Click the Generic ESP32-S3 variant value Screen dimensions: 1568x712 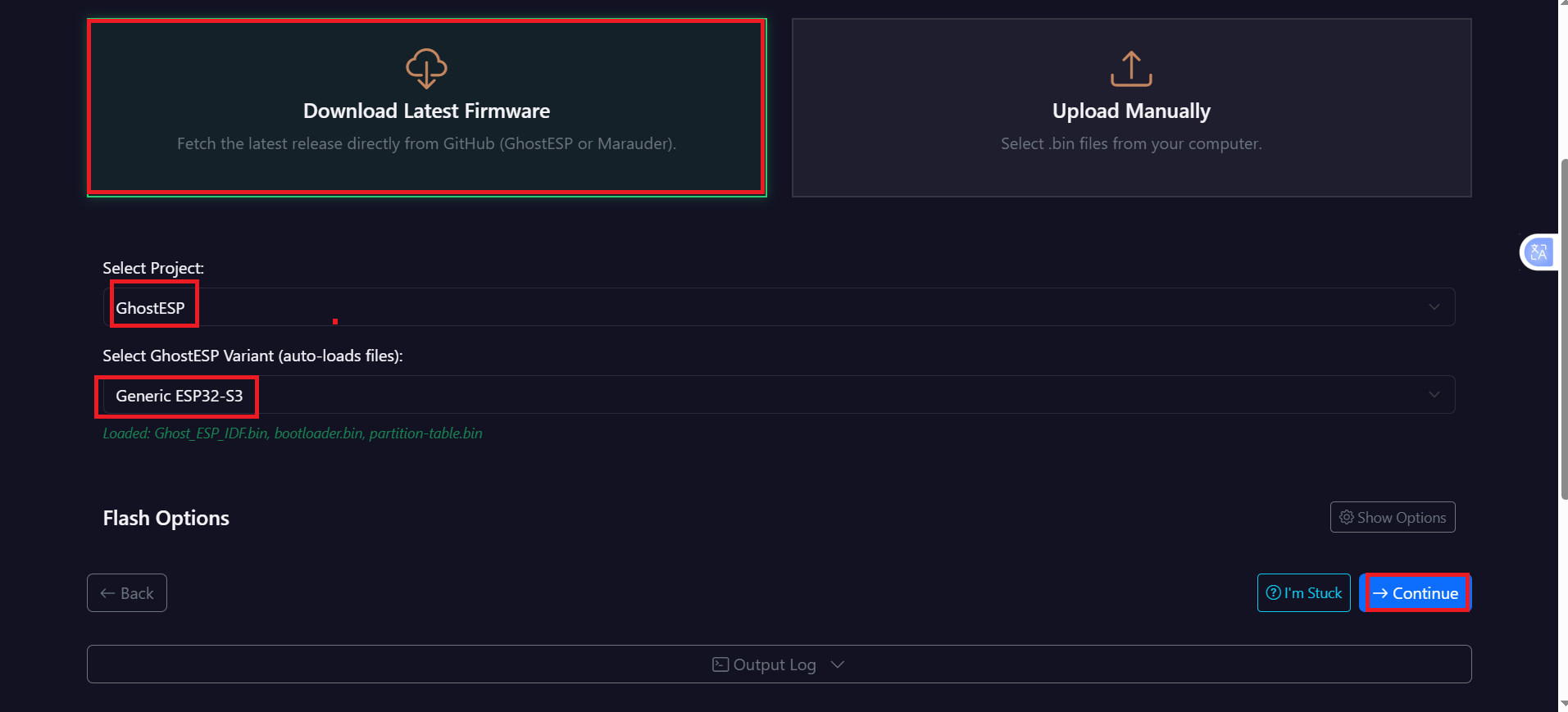coord(180,396)
